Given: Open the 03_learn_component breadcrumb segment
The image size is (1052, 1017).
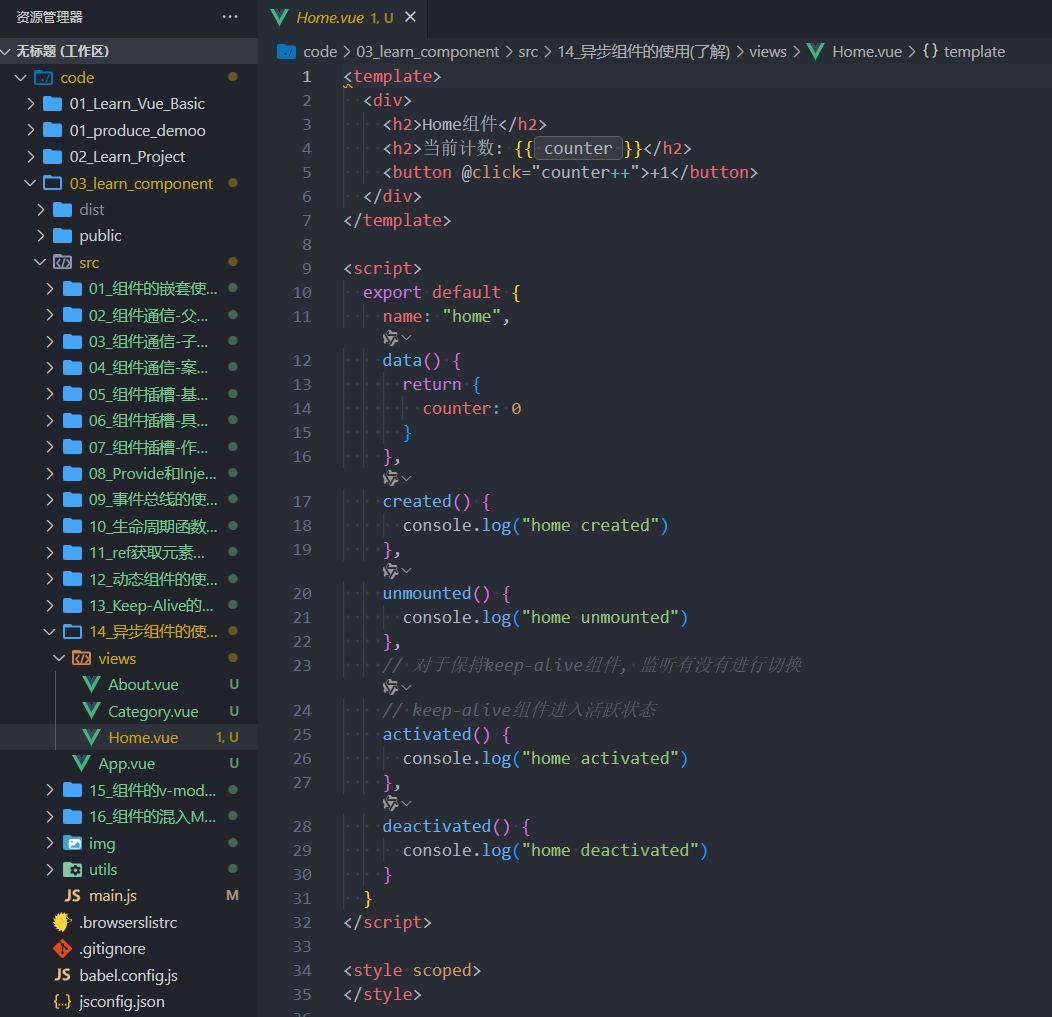Looking at the screenshot, I should (427, 52).
